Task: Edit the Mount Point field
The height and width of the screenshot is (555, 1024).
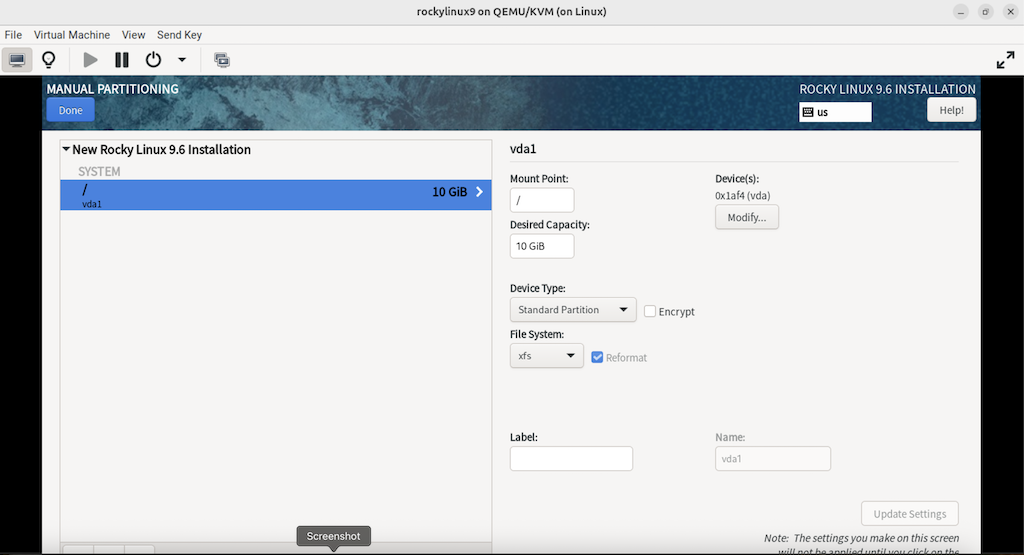Action: click(542, 200)
